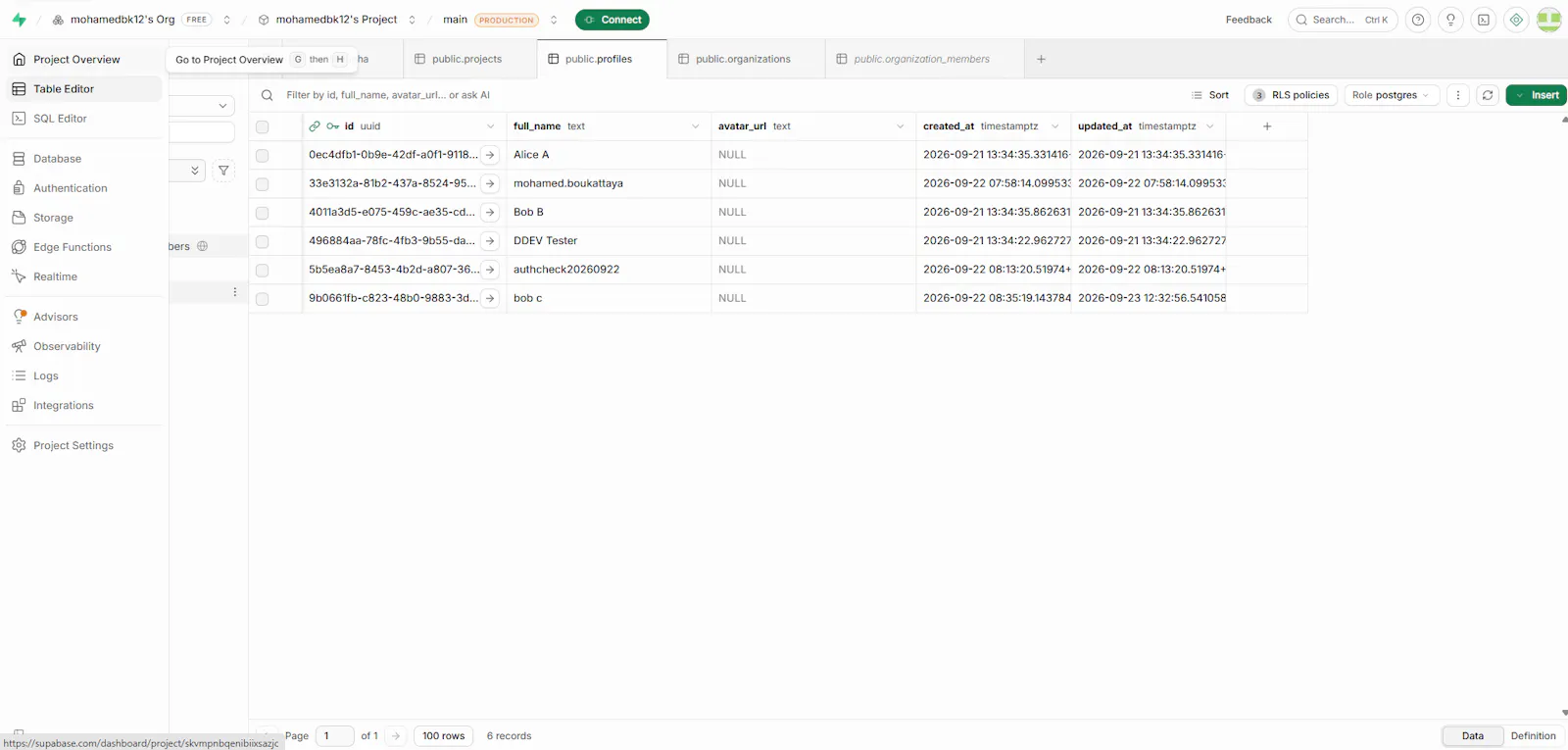1568x750 pixels.
Task: Open the inline SQL editor terminal icon
Action: (x=1484, y=20)
